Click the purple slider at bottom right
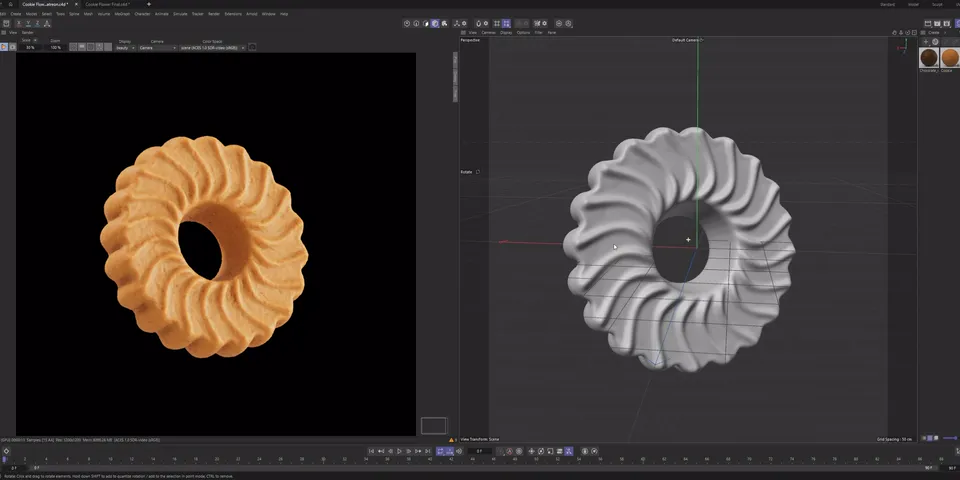This screenshot has width=960, height=480. point(950,438)
